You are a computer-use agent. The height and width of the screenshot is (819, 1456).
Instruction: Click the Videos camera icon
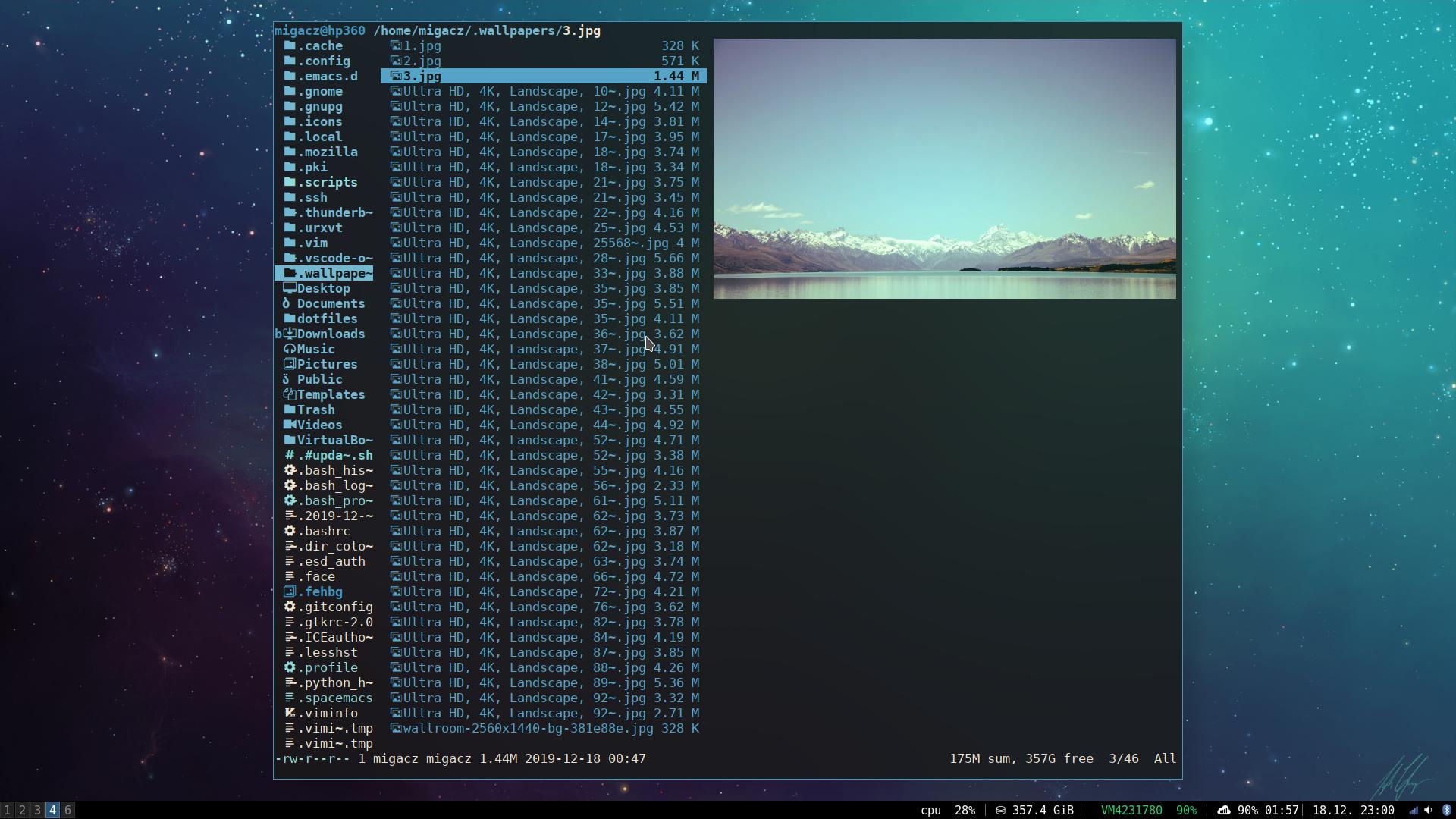tap(289, 425)
